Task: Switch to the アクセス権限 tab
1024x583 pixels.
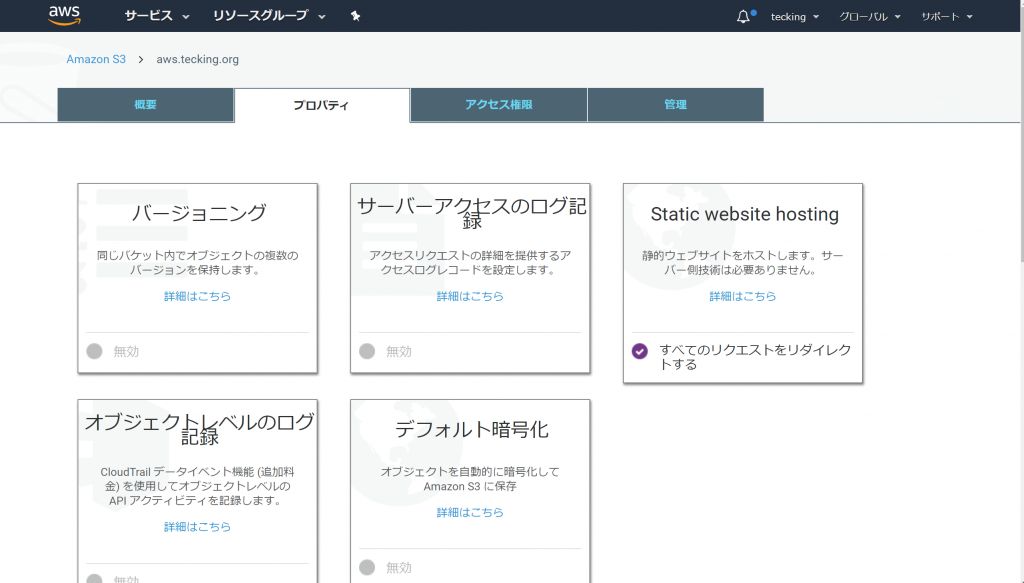Action: click(499, 104)
